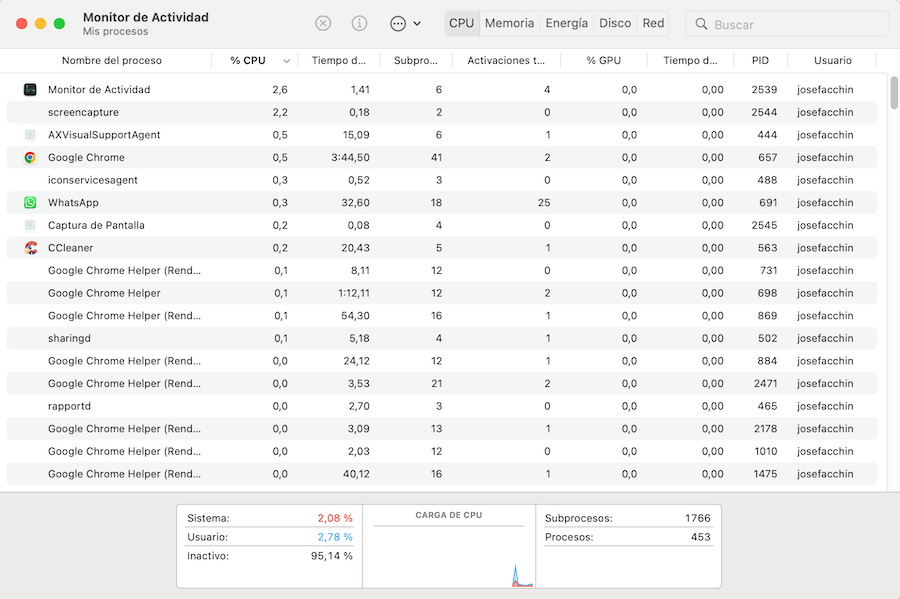
Task: Click the Mis procesos subtitle
Action: click(115, 32)
